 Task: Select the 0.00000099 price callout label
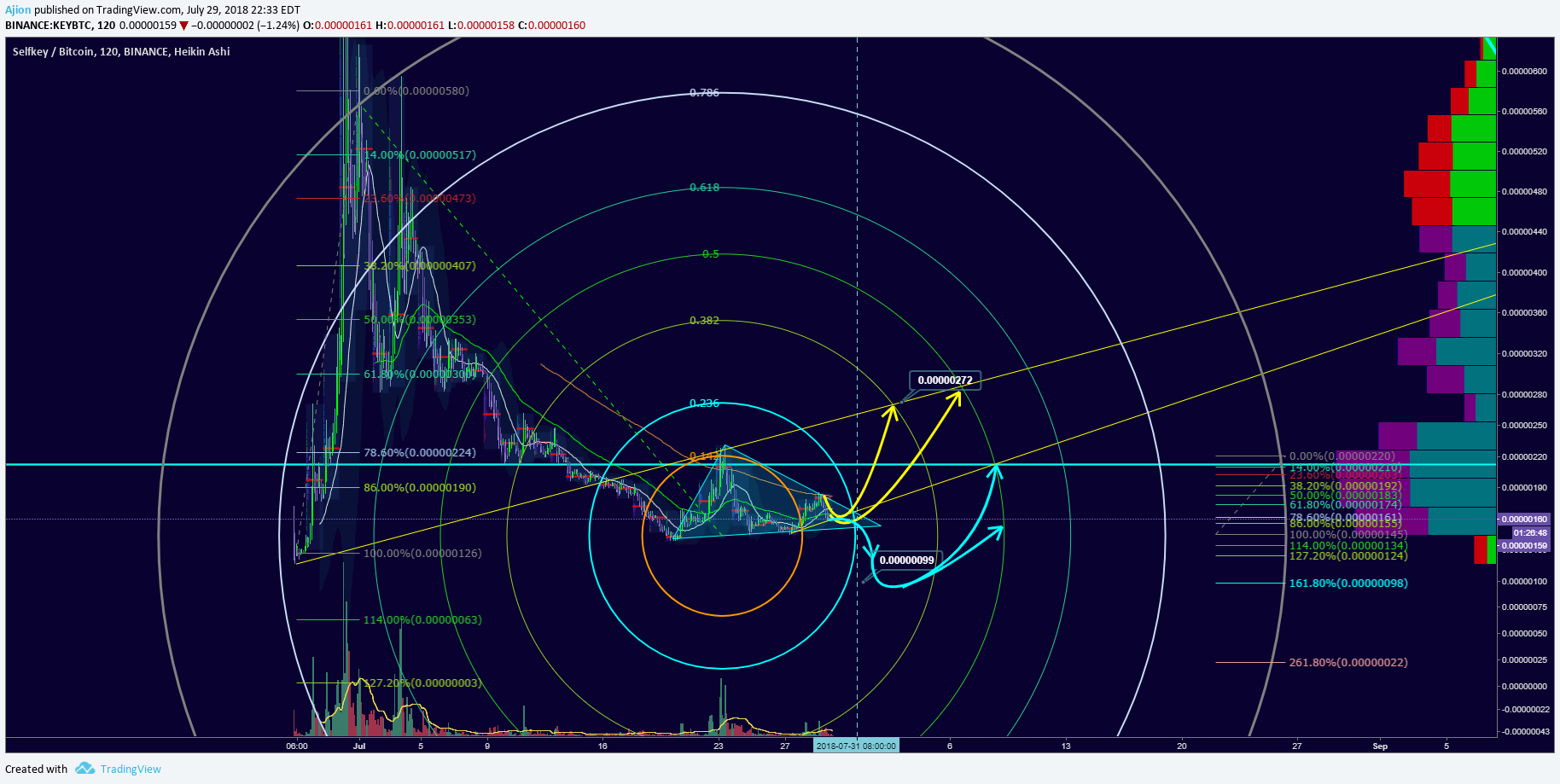click(906, 560)
